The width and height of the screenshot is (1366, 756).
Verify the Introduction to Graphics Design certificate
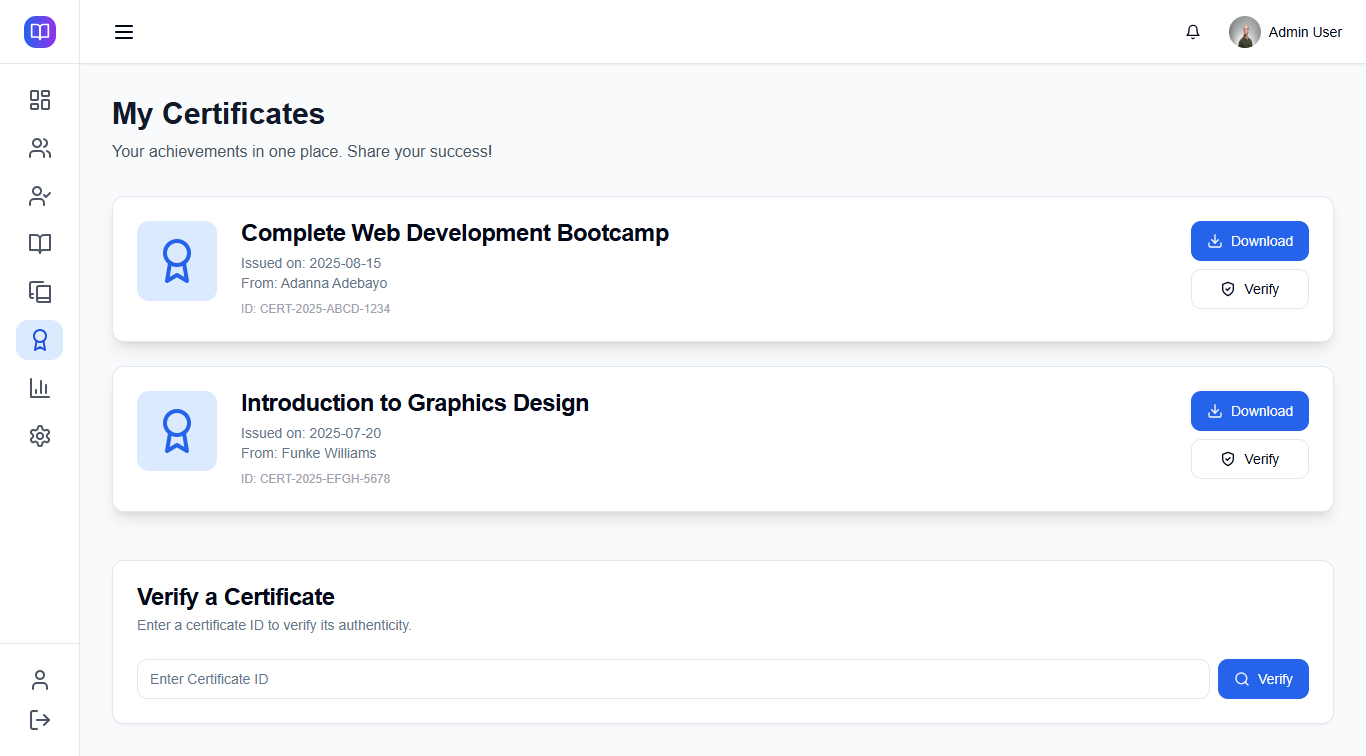(1249, 459)
